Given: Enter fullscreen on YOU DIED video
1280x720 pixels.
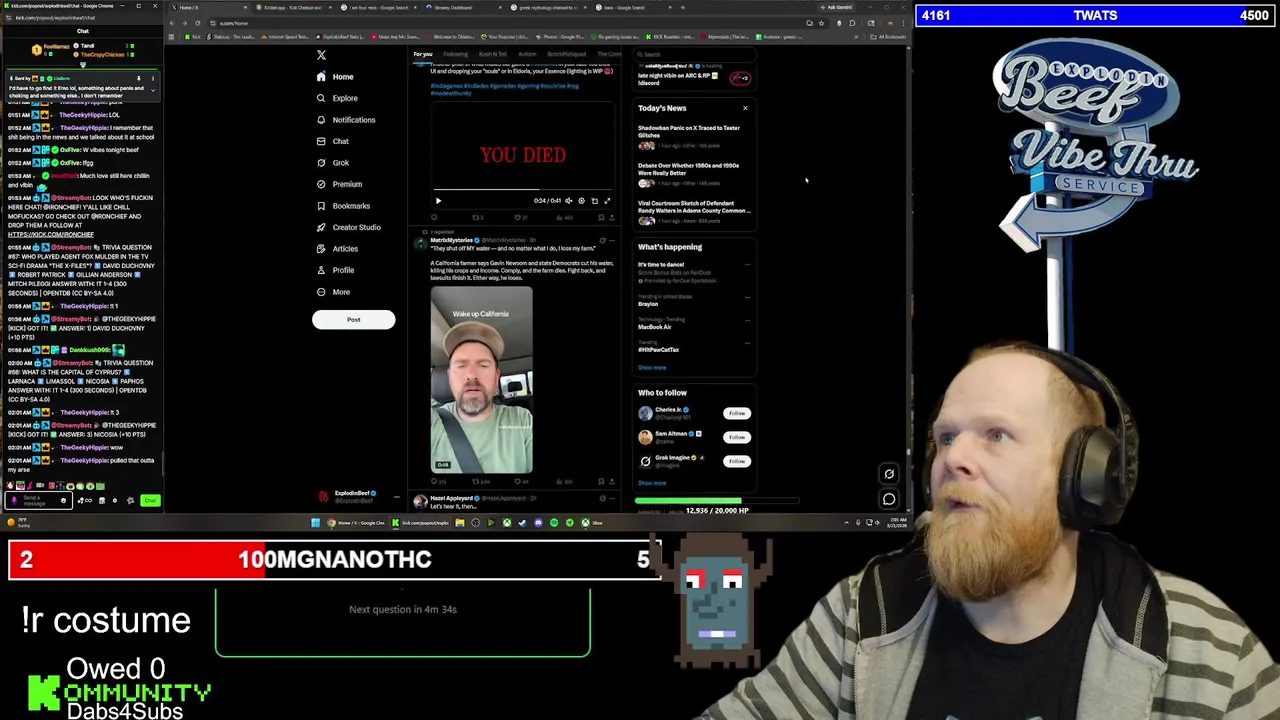Looking at the screenshot, I should (607, 201).
